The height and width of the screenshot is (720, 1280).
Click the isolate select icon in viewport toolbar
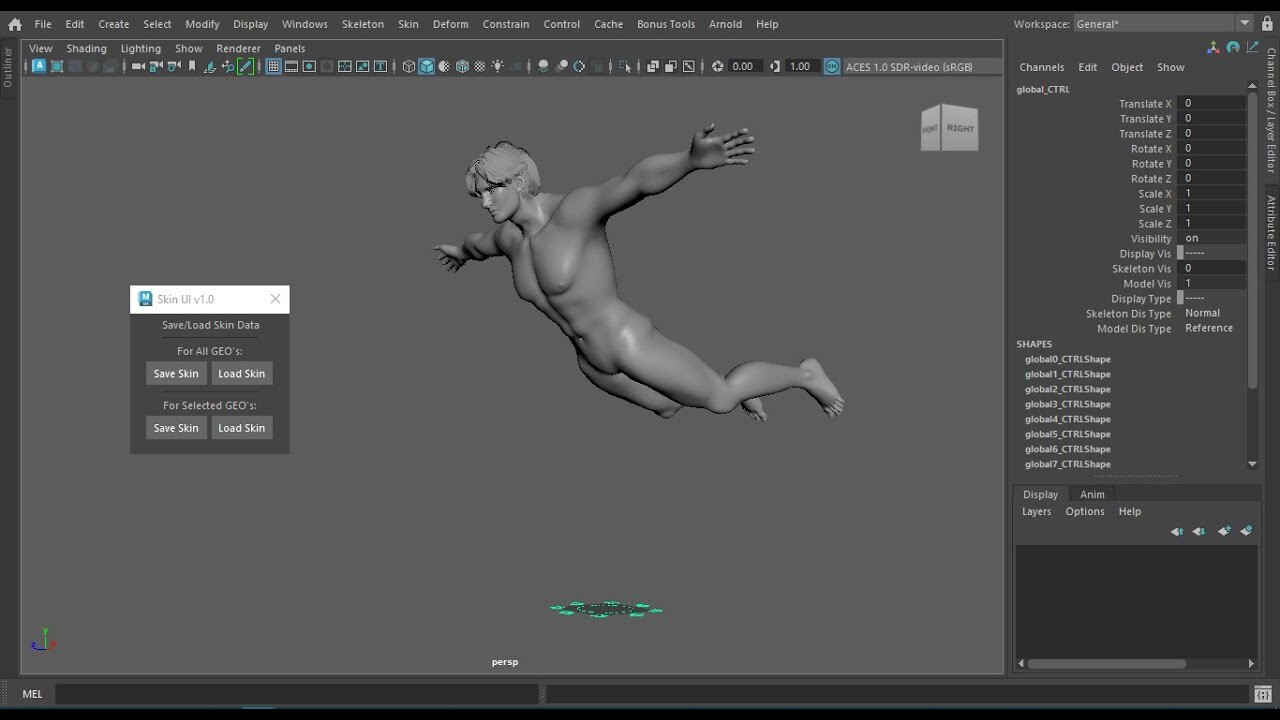point(624,66)
